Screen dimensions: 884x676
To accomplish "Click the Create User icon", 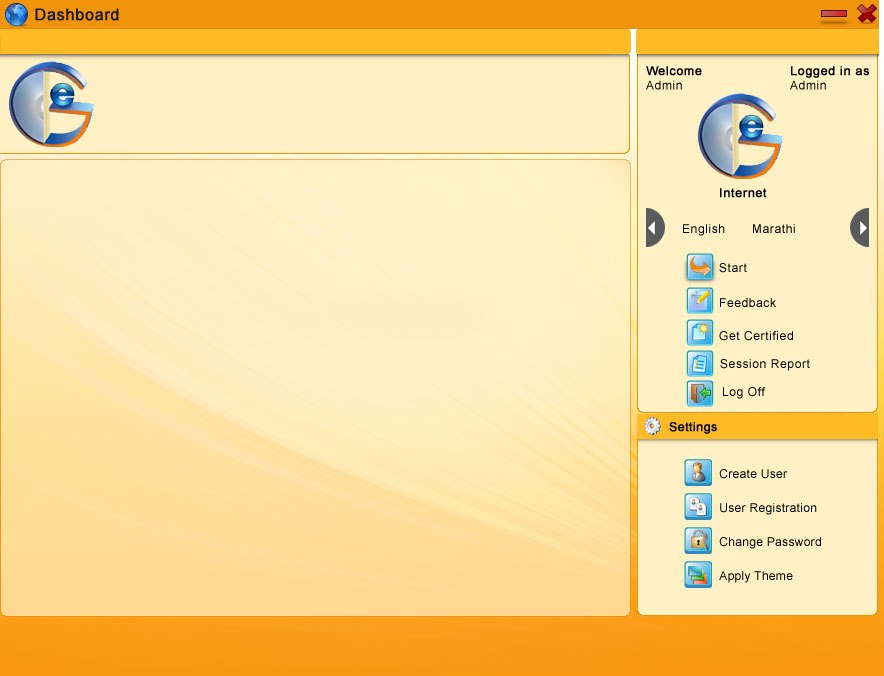I will pyautogui.click(x=697, y=473).
